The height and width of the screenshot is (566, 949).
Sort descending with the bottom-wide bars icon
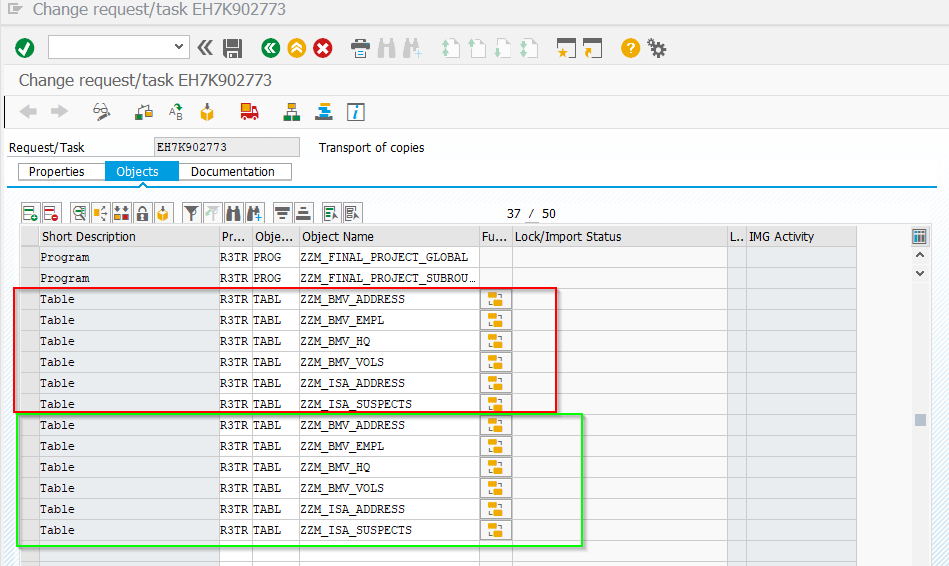(303, 213)
